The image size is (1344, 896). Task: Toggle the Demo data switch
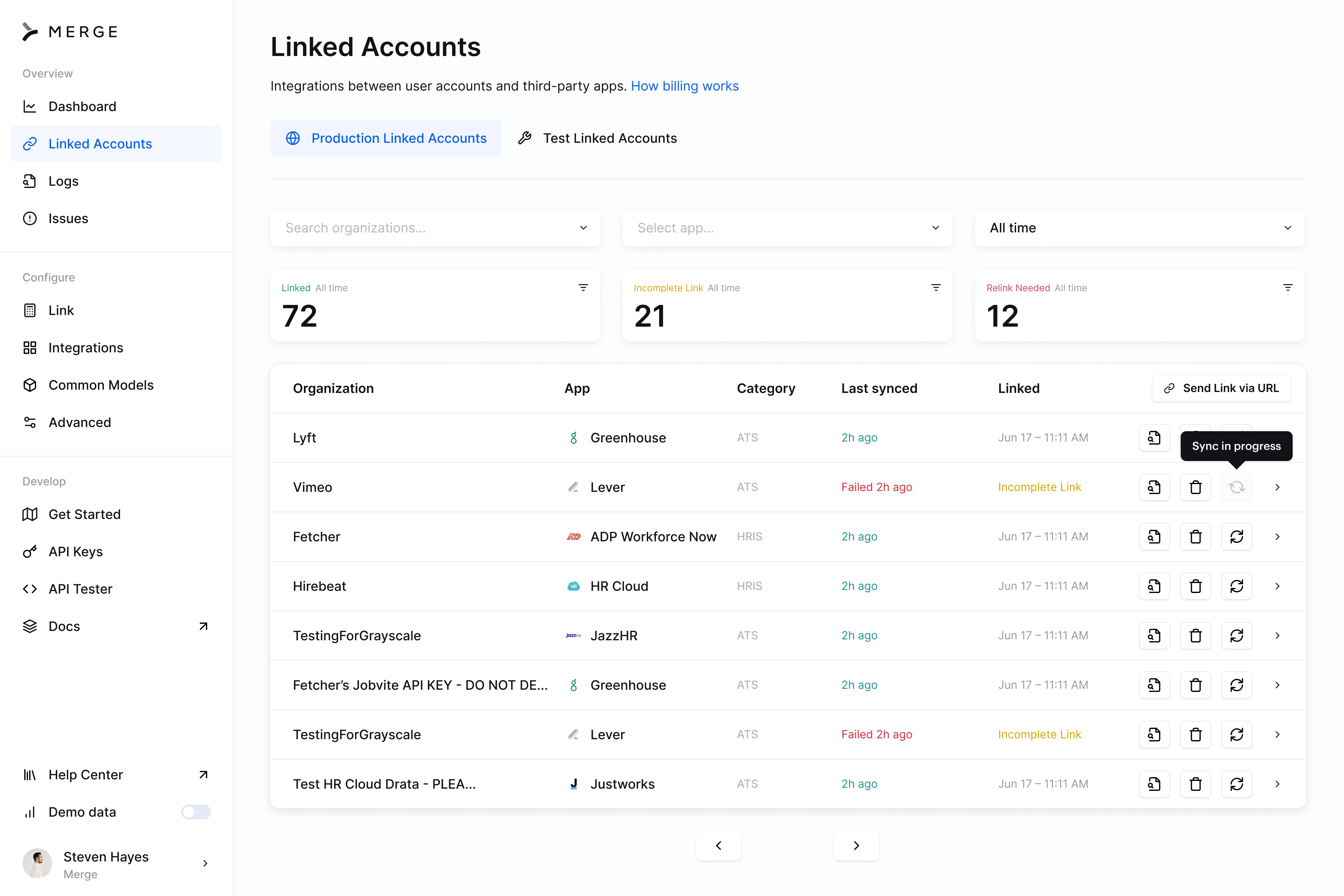point(196,812)
